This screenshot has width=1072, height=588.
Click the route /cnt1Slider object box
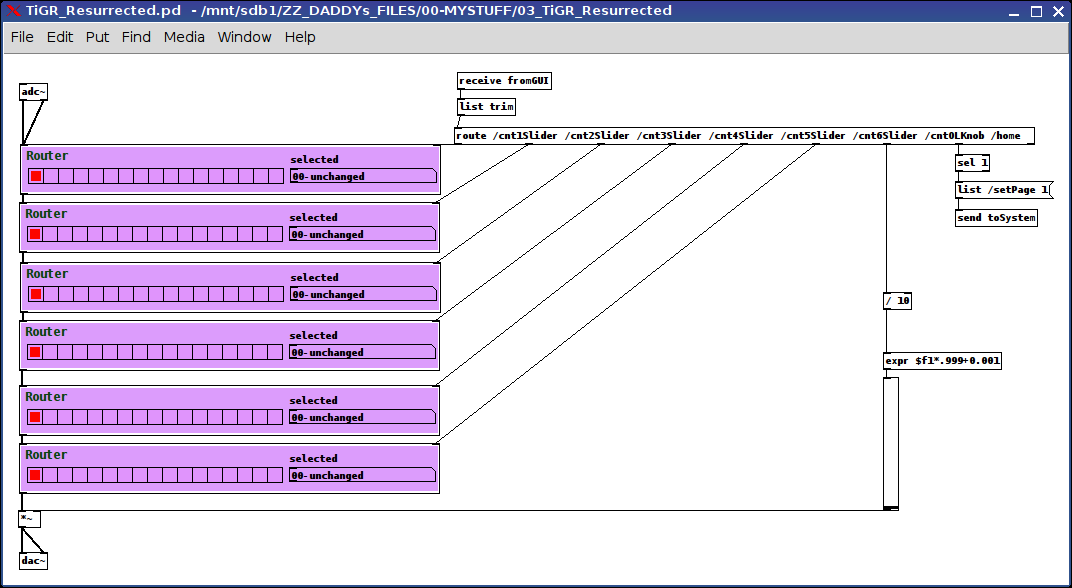[x=745, y=135]
